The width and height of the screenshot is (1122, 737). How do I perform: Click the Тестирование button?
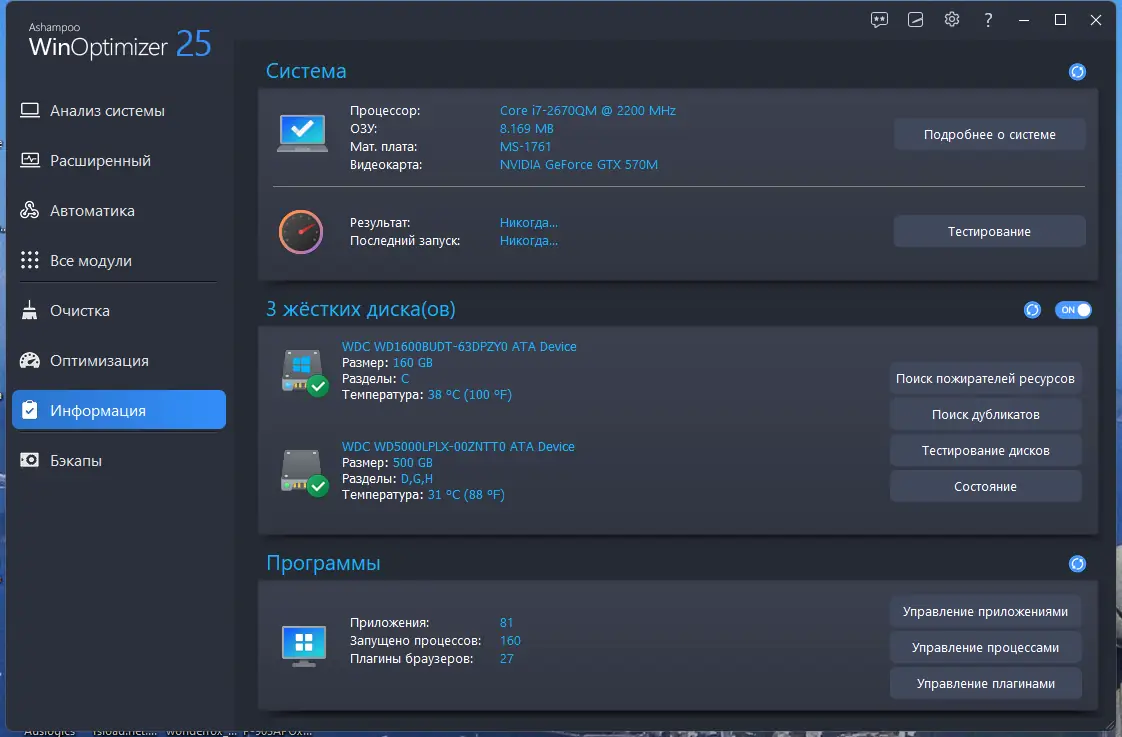pyautogui.click(x=990, y=232)
